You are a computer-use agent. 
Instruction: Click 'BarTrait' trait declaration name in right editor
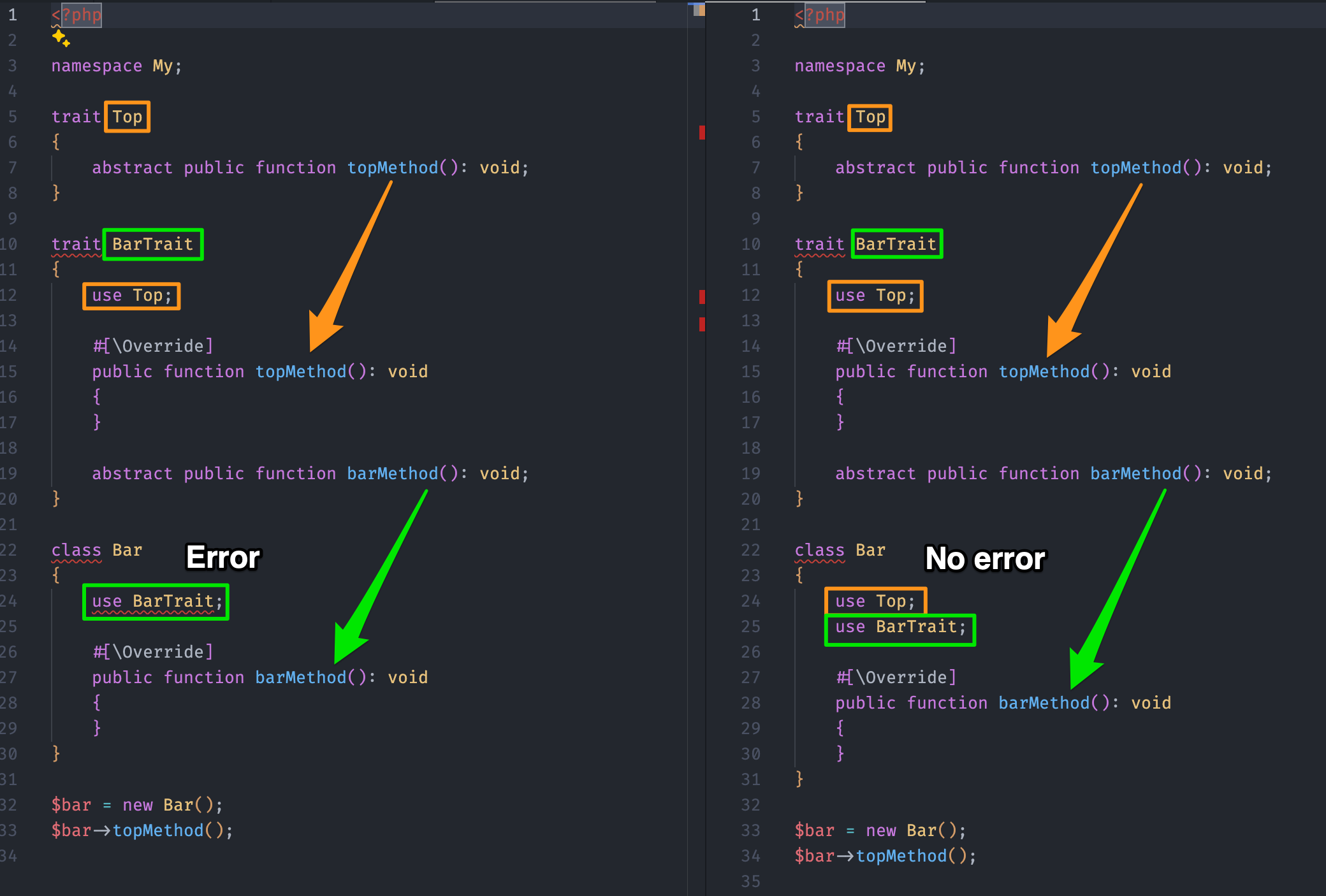(x=896, y=244)
